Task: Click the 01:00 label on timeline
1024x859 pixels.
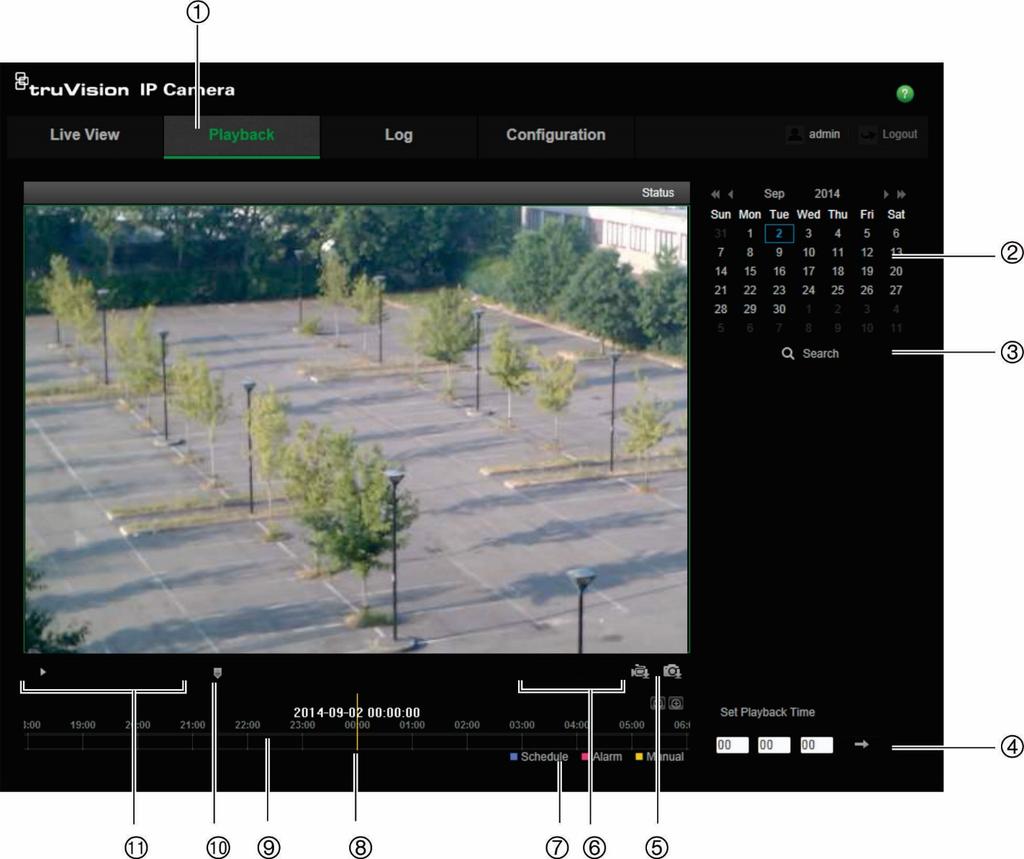Action: point(412,725)
